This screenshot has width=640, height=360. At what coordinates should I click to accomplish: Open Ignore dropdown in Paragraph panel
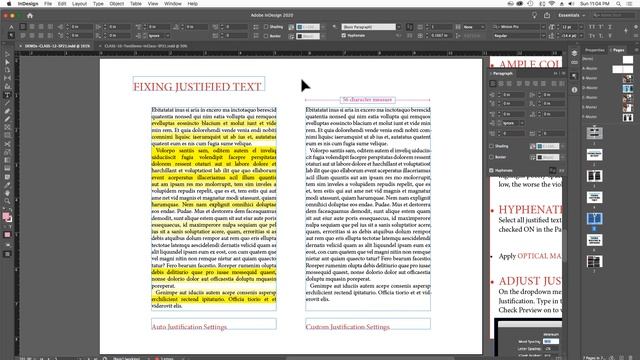click(x=512, y=123)
